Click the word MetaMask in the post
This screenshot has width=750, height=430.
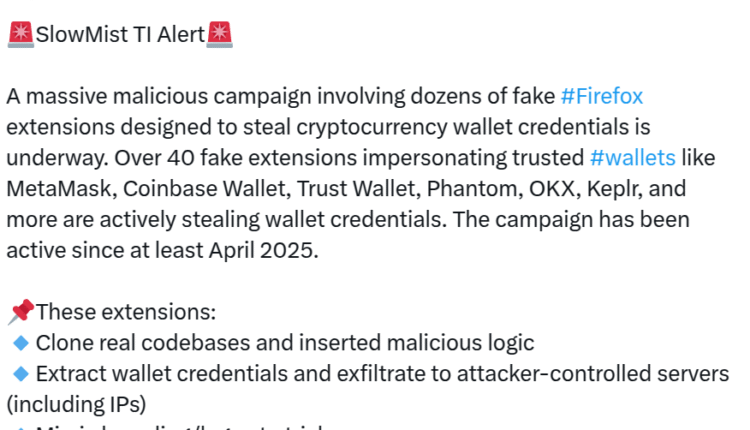point(53,189)
